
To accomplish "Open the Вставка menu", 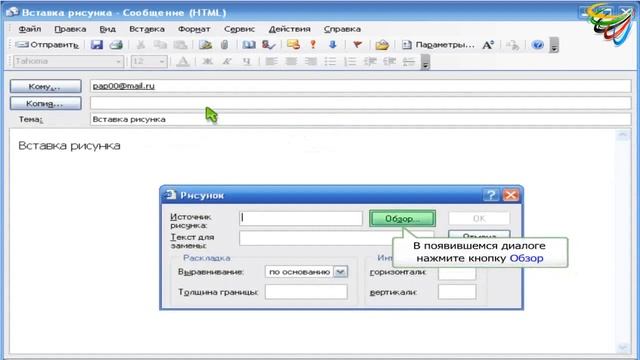I will tap(147, 29).
